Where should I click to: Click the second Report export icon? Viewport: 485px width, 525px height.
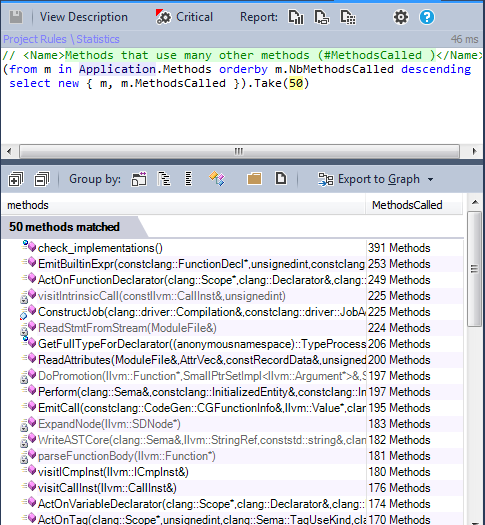click(x=322, y=17)
